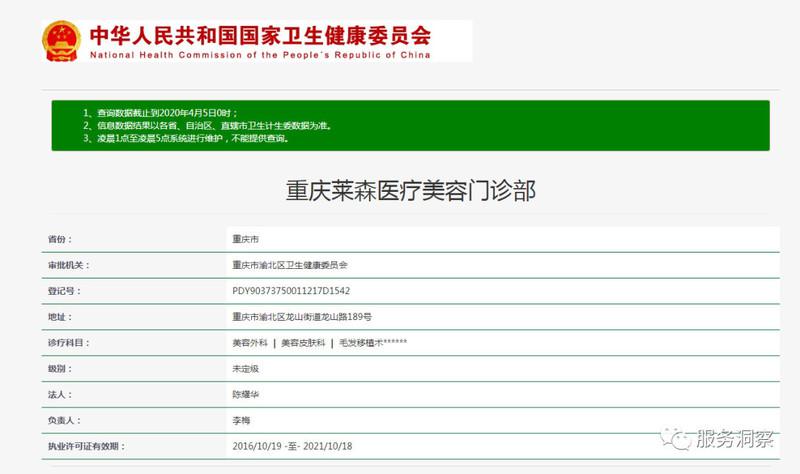
Task: Click the 美容外科 department entry
Action: [249, 343]
